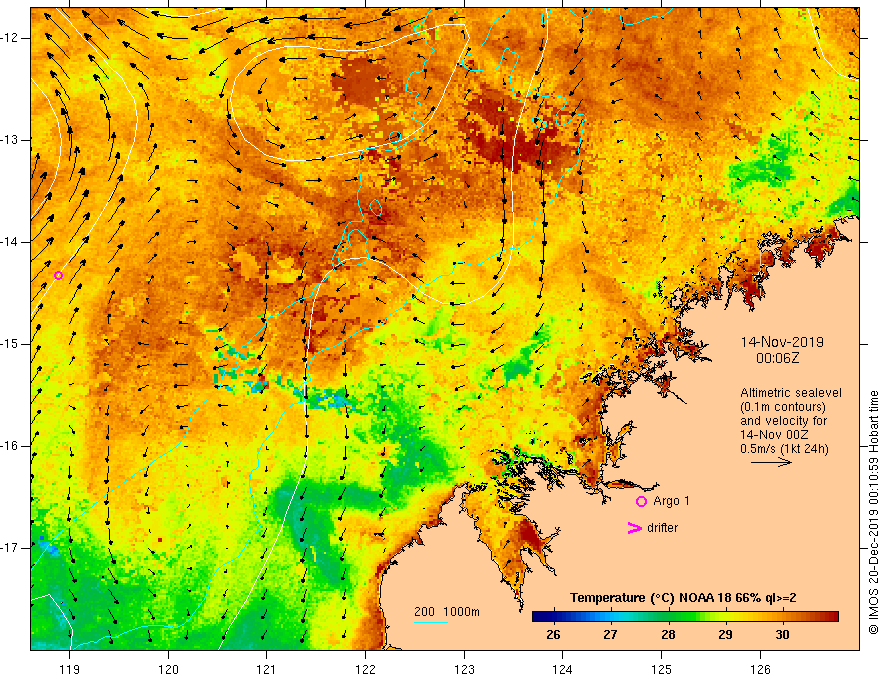Click the '00:06Z' time label
The width and height of the screenshot is (880, 680).
[x=777, y=358]
